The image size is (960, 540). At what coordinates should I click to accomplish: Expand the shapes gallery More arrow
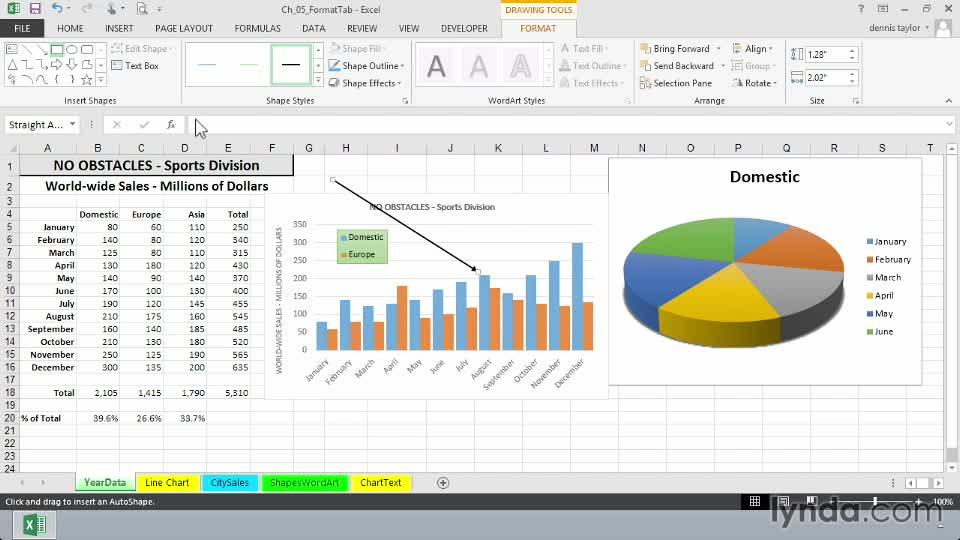(101, 80)
